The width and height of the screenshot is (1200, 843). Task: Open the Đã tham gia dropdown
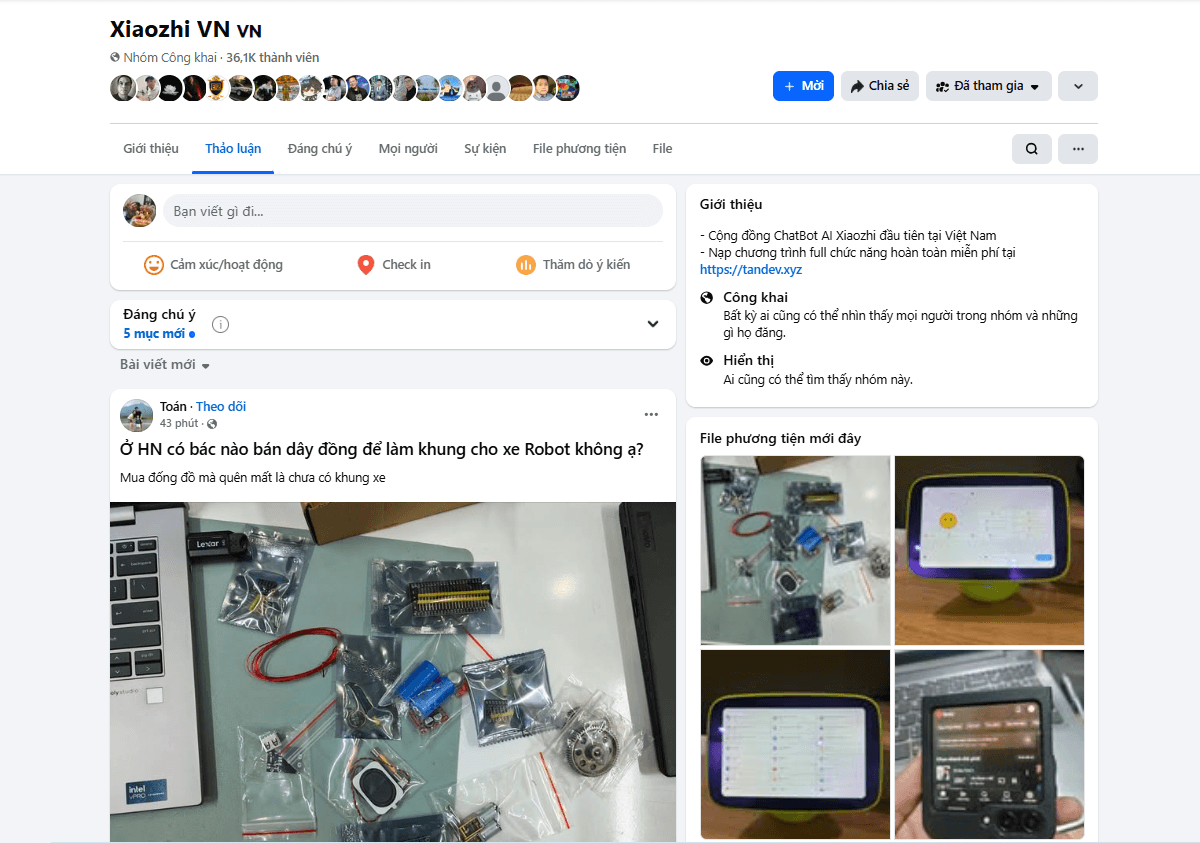click(x=989, y=86)
